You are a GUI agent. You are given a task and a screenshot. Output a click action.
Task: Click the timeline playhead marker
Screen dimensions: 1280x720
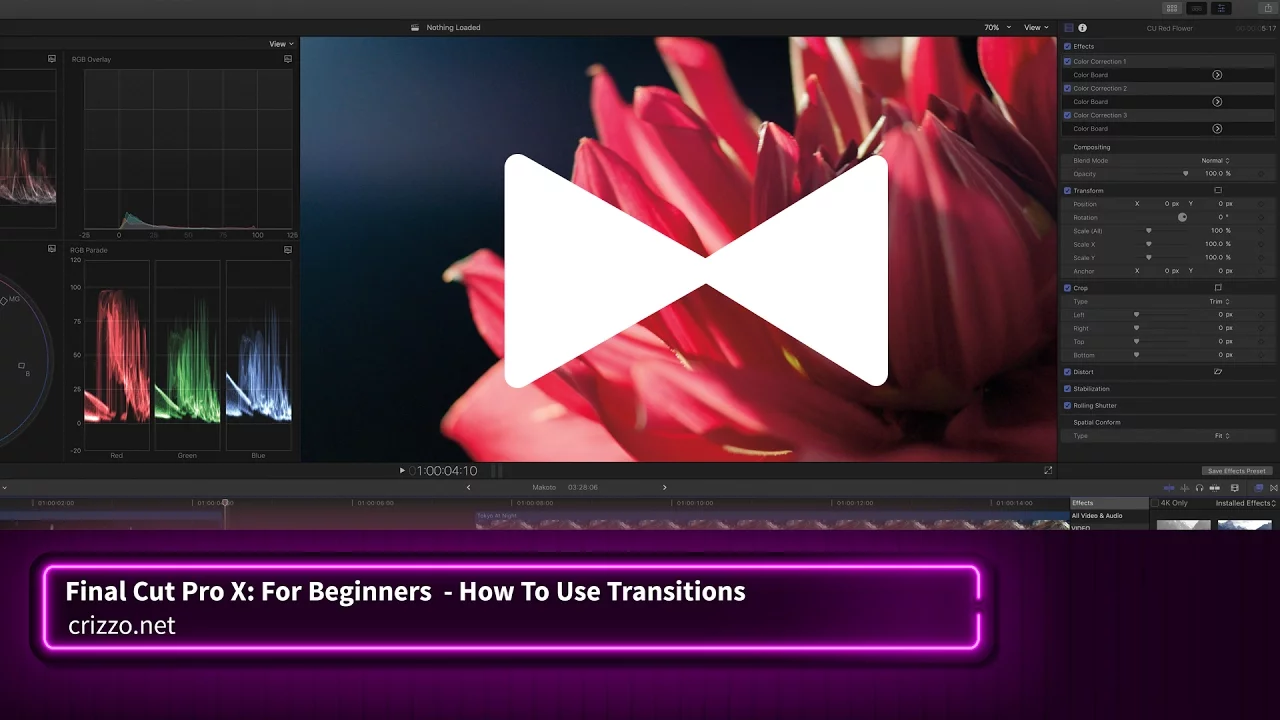[226, 503]
